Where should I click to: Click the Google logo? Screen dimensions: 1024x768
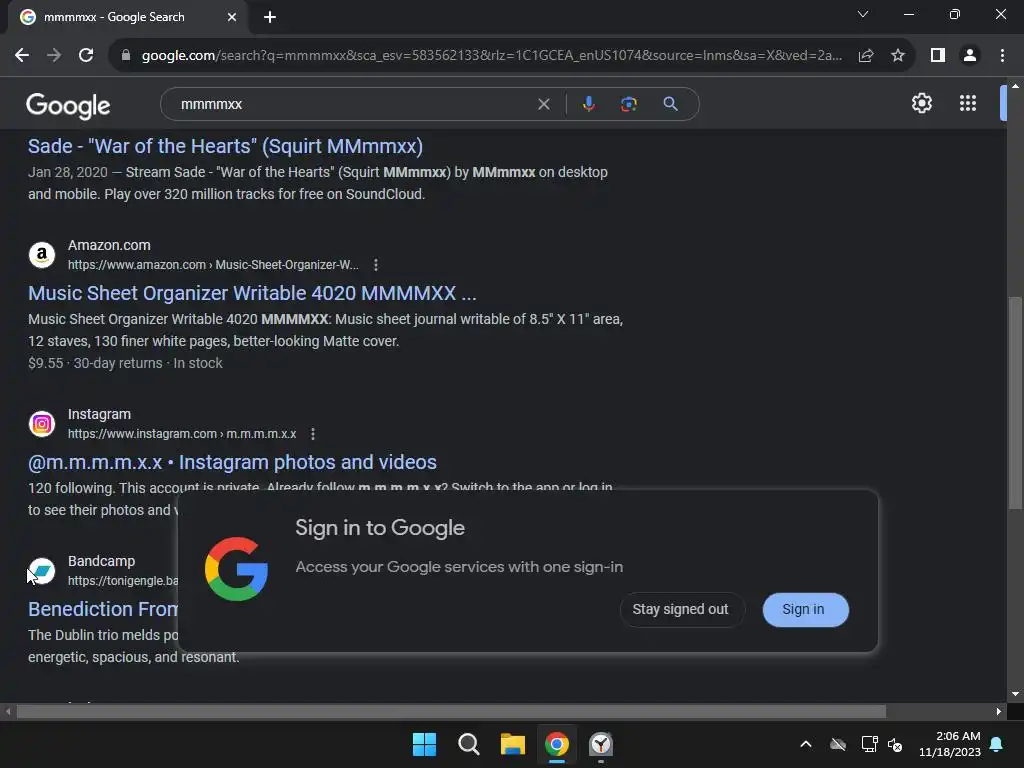68,105
